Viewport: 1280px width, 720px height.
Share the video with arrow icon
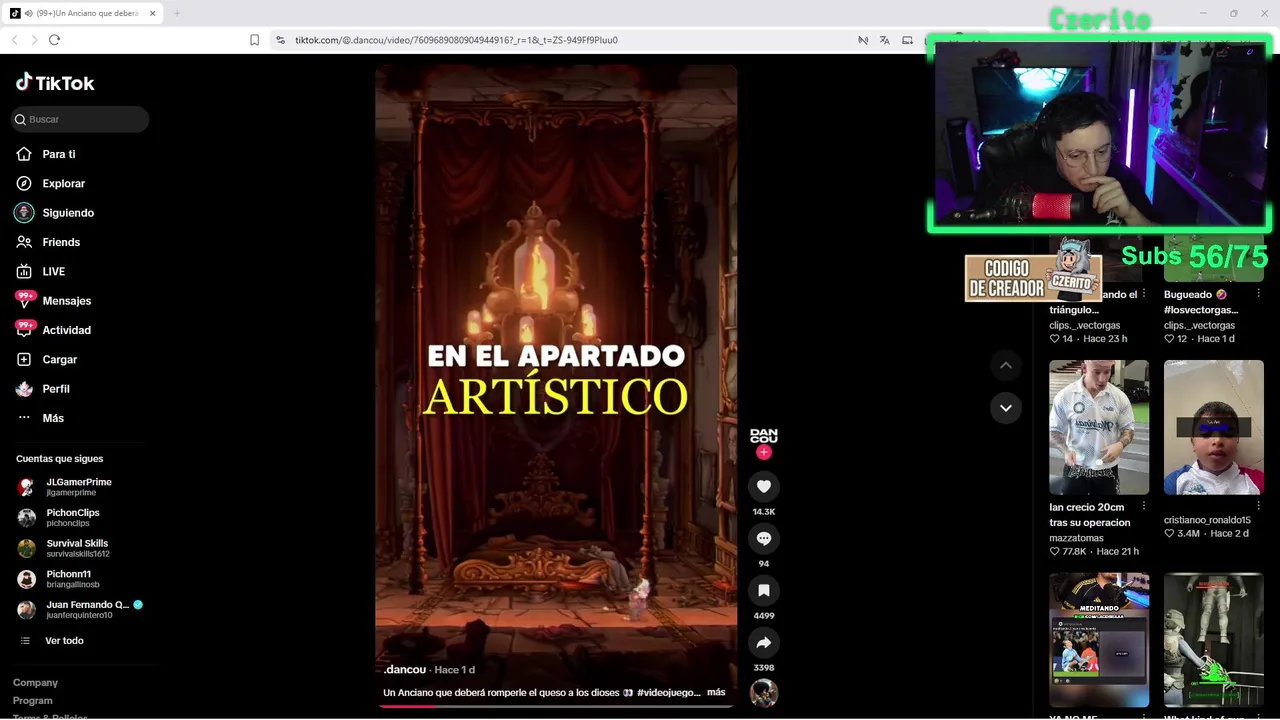(x=764, y=642)
